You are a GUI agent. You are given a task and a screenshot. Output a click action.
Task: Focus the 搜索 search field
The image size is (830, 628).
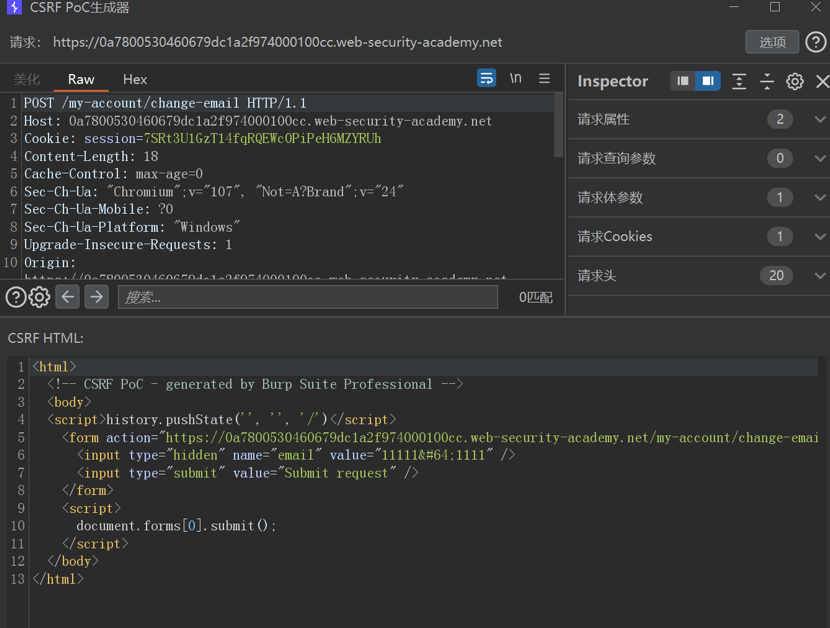[308, 297]
